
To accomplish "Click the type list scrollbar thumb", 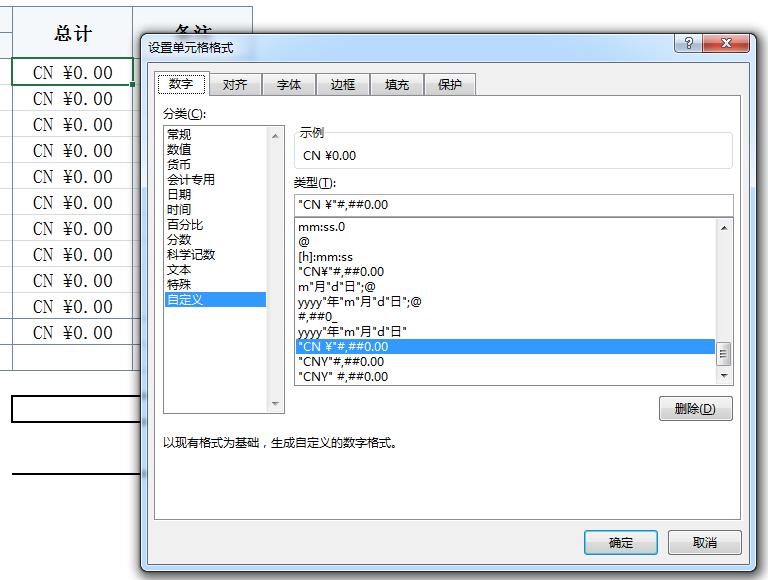I will pyautogui.click(x=724, y=354).
